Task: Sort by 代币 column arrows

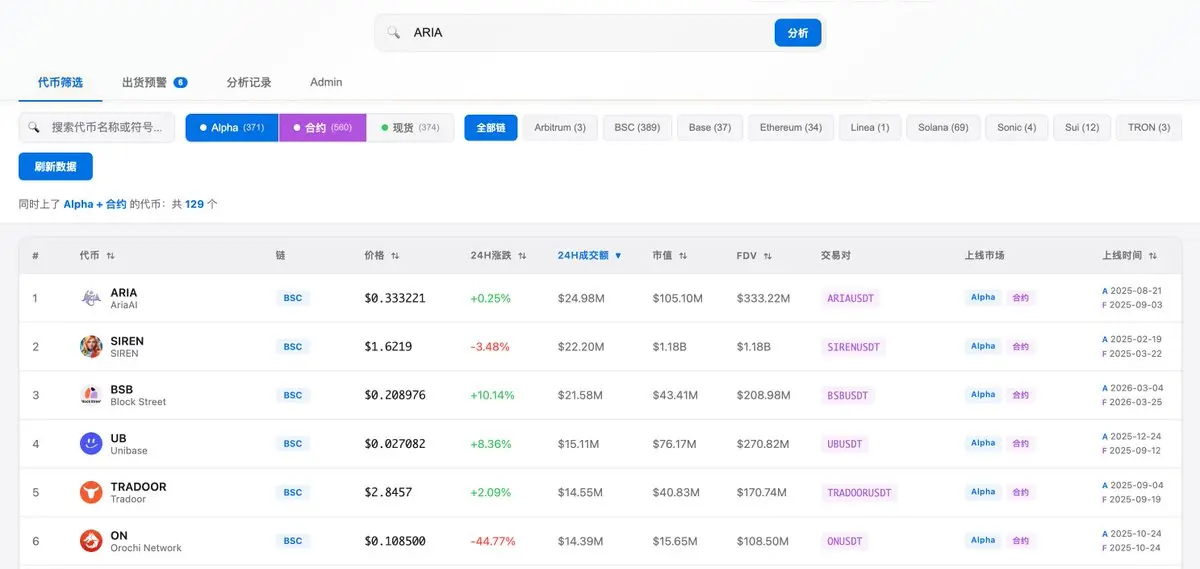Action: point(110,256)
